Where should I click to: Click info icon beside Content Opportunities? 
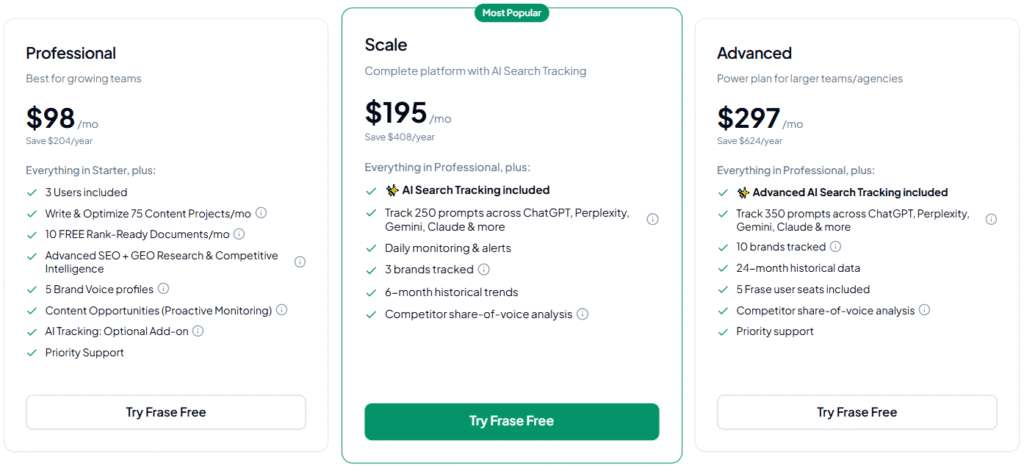[281, 310]
